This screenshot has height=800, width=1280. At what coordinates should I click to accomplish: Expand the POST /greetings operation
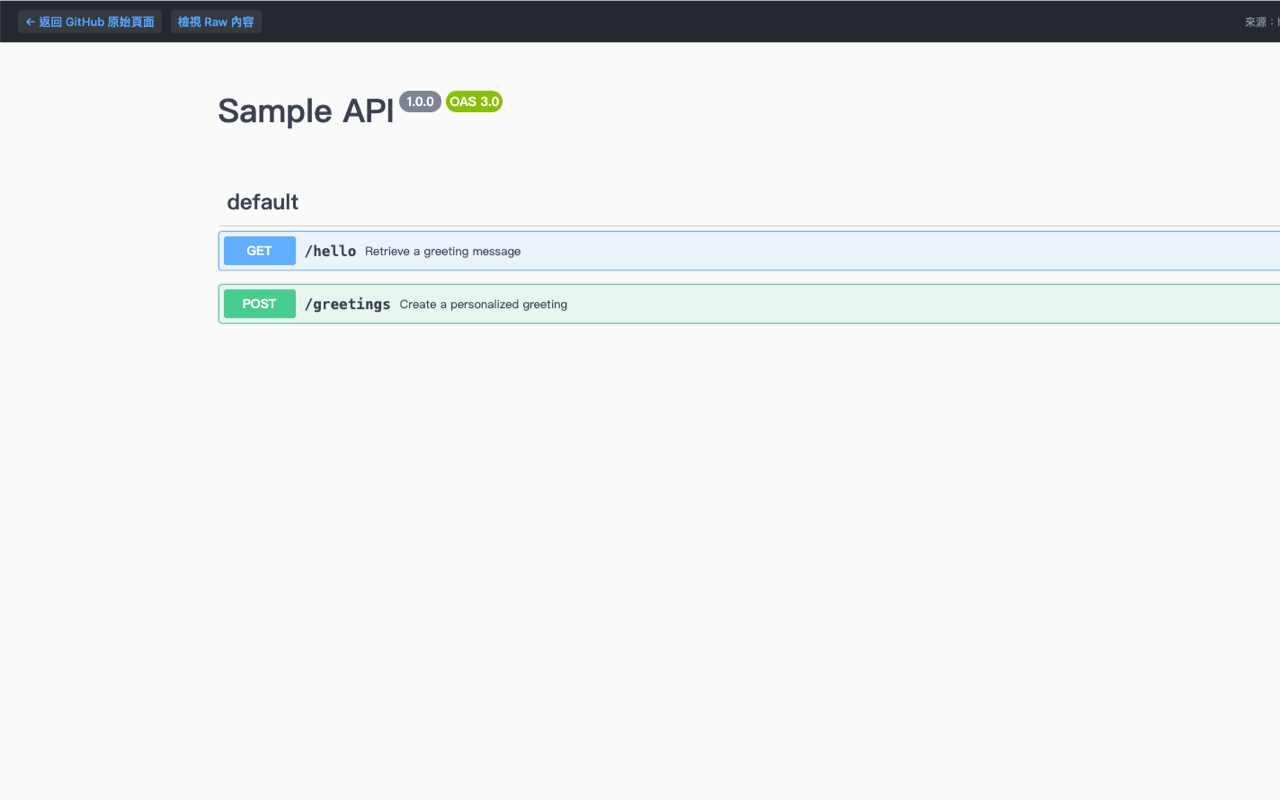click(x=749, y=304)
